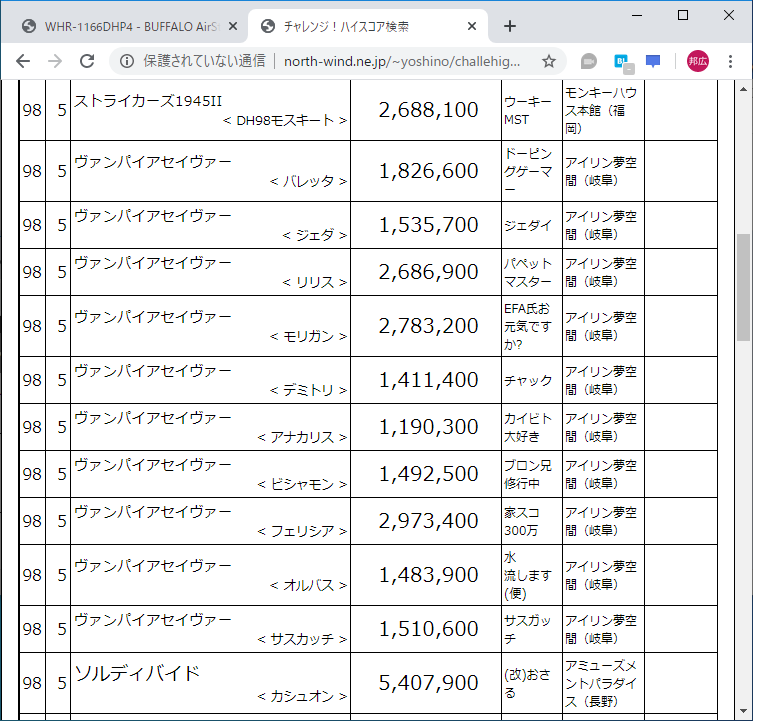
Task: Select score 1,492,500
Action: tap(428, 474)
